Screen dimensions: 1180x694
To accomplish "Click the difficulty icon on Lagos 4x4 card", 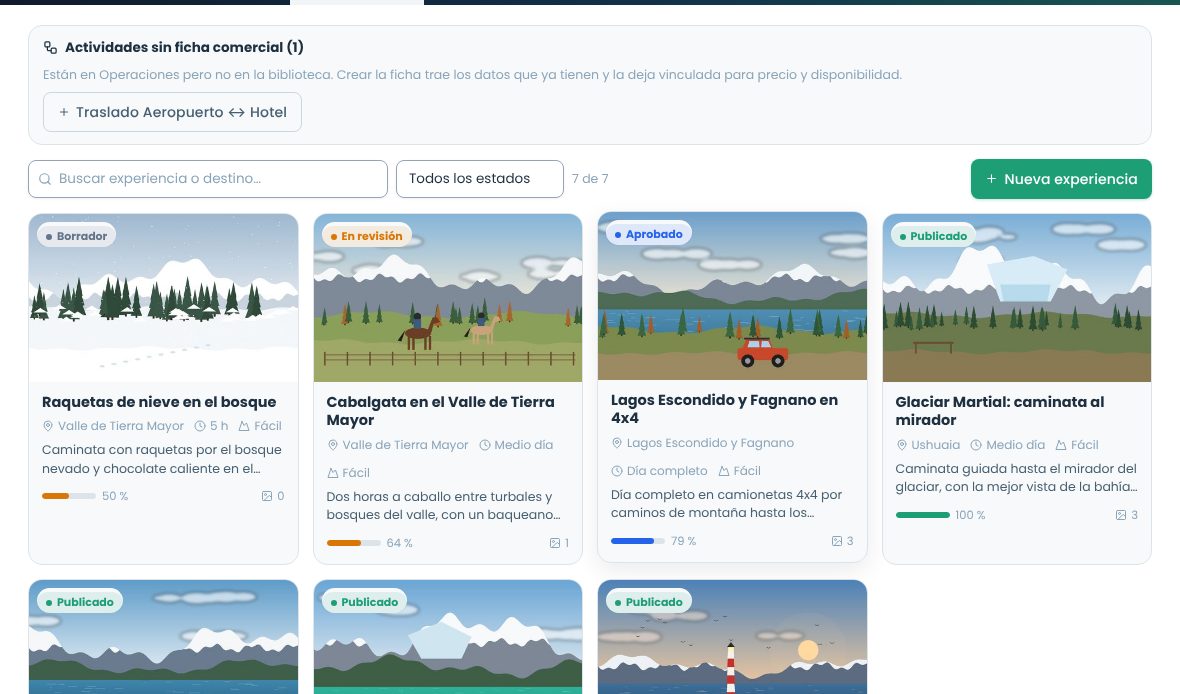I will coord(724,471).
